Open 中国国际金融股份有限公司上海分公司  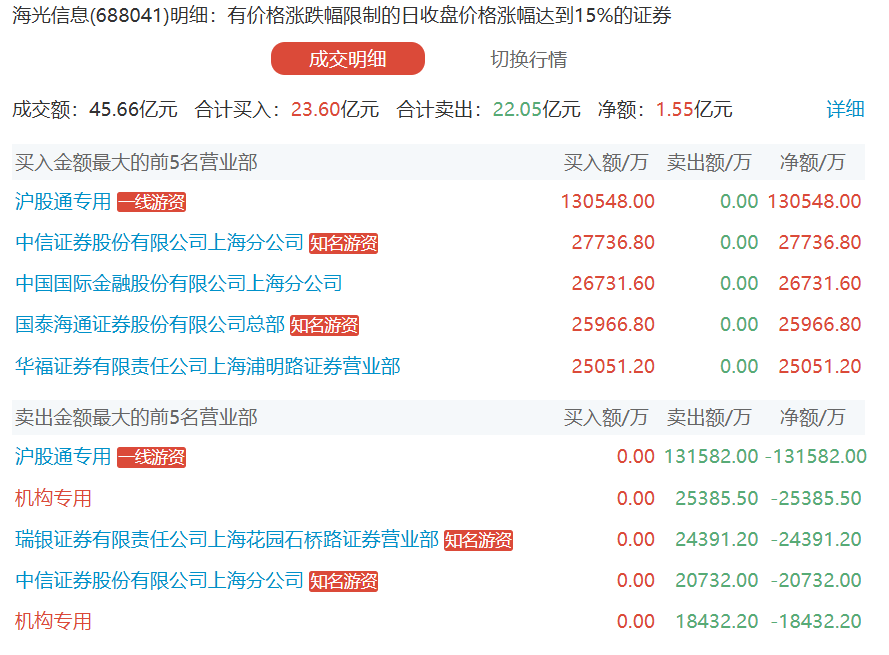coord(178,283)
